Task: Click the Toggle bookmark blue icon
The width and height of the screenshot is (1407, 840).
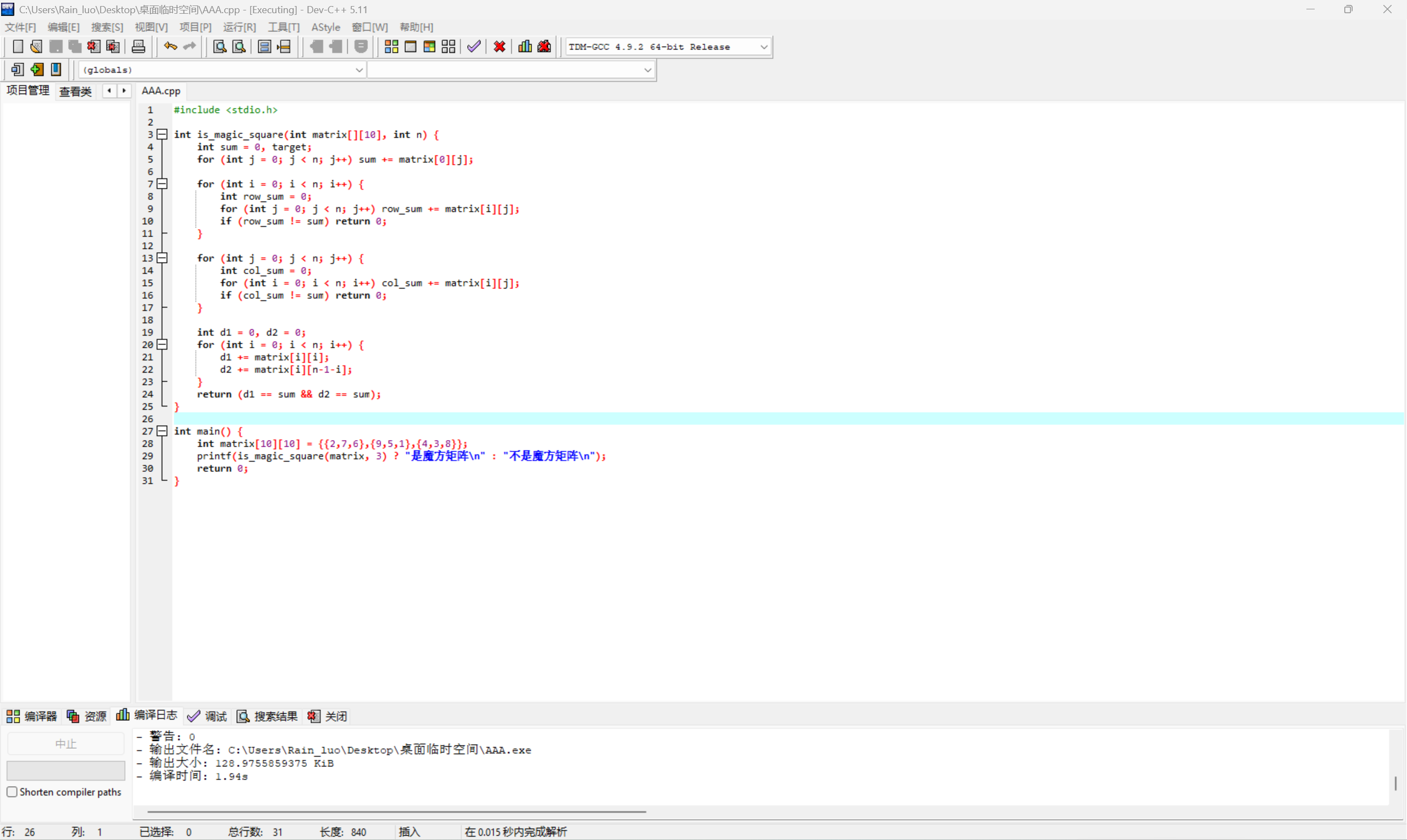Action: [x=56, y=70]
